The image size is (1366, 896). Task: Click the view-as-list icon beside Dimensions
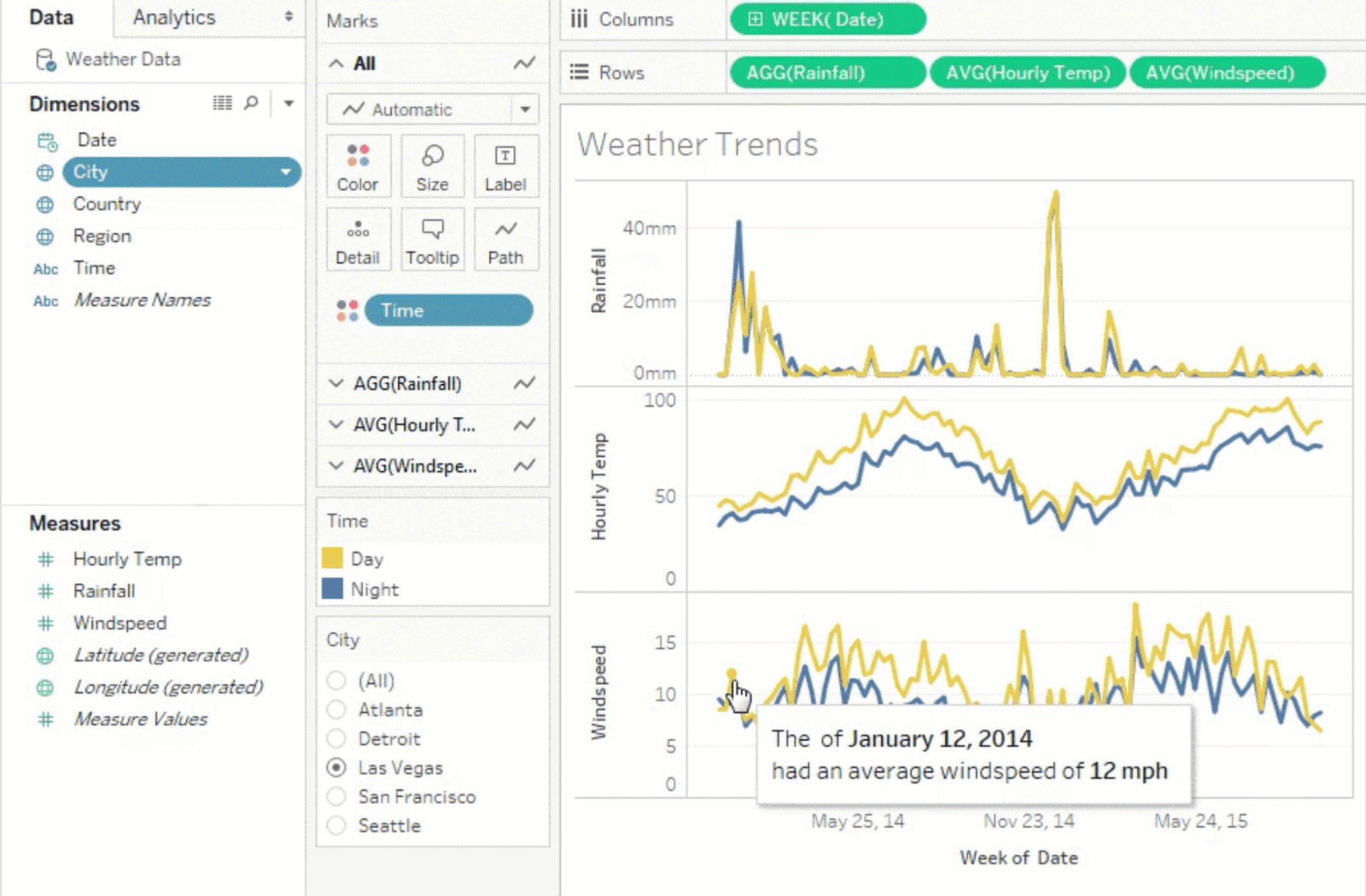click(222, 103)
